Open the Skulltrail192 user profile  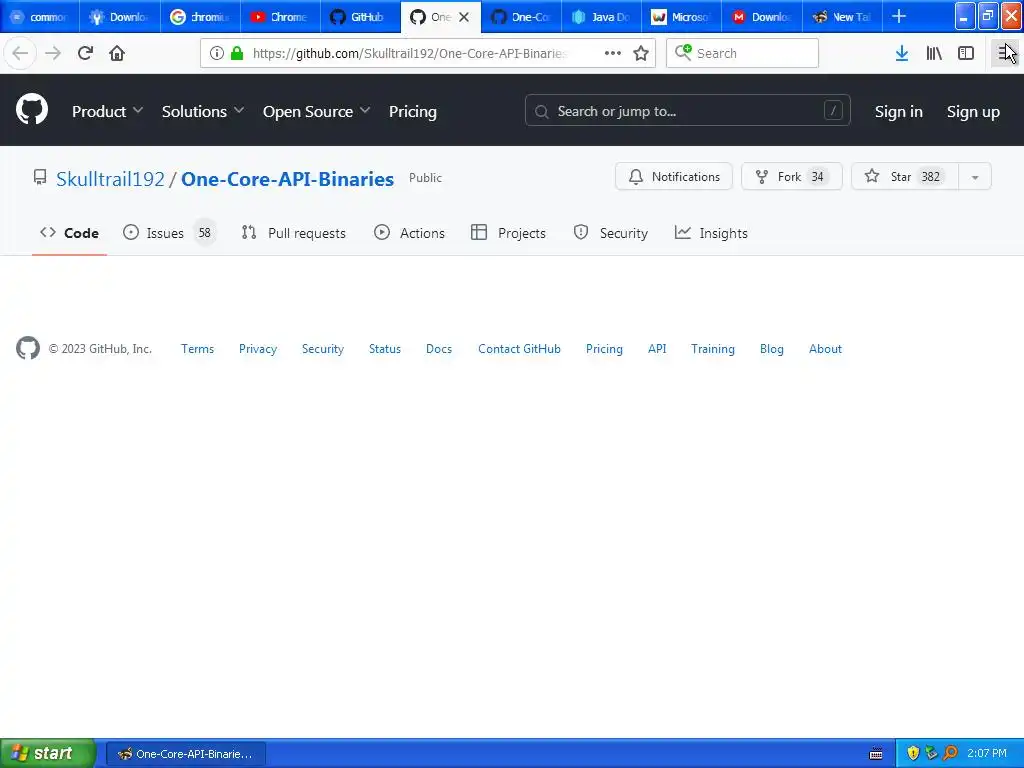coord(110,179)
